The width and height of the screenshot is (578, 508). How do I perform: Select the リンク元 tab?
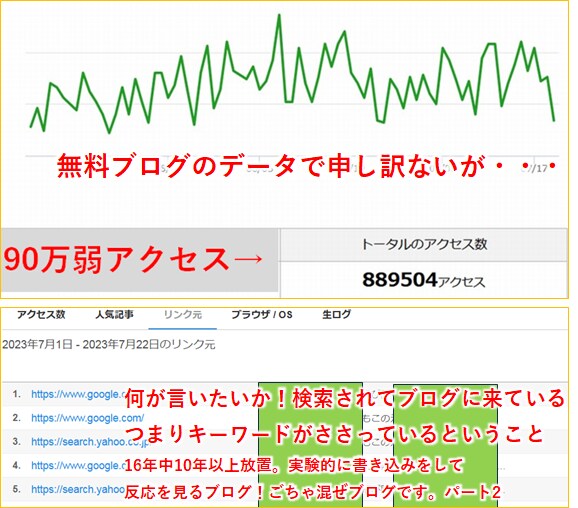[x=182, y=314]
